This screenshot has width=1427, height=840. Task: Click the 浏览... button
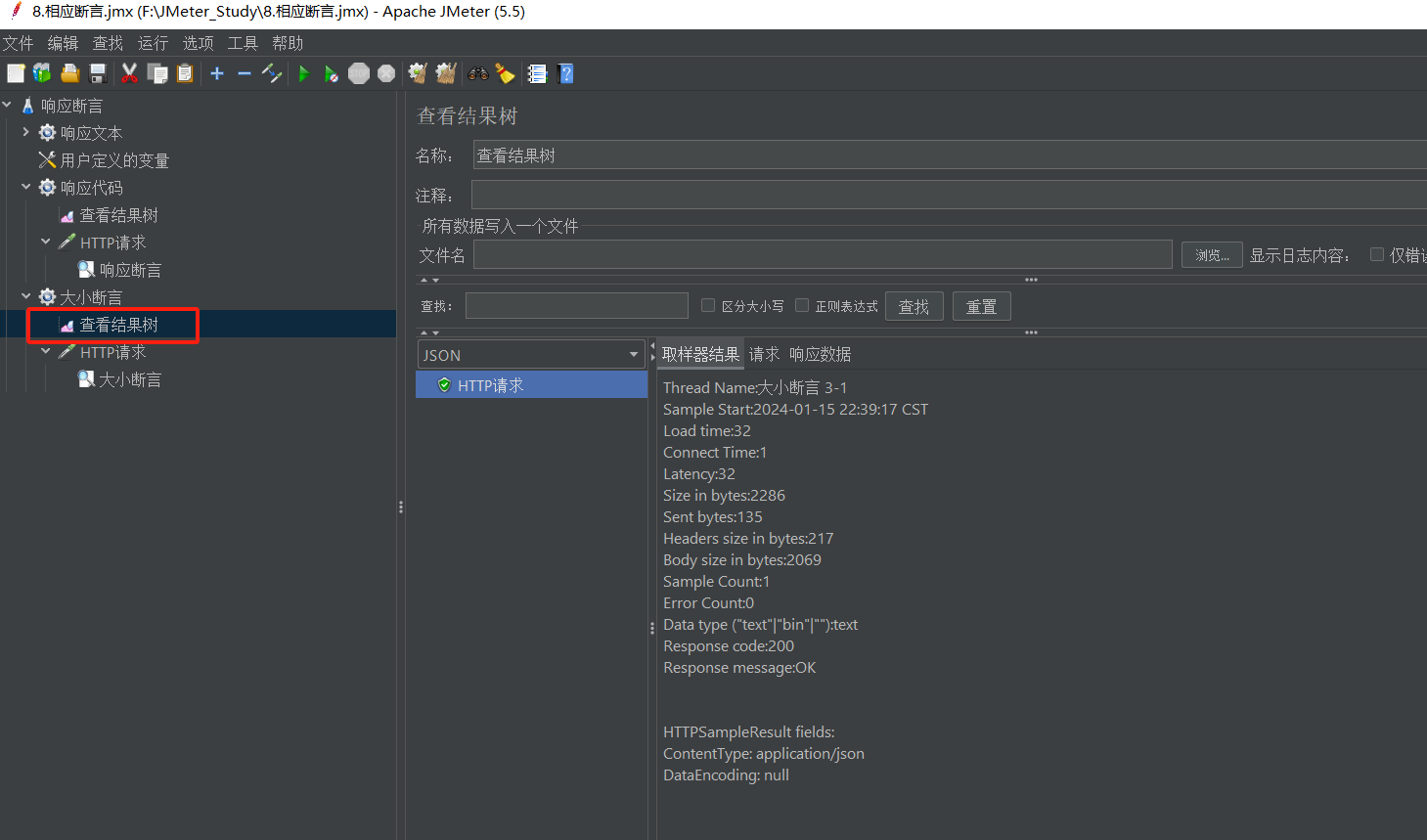1212,255
